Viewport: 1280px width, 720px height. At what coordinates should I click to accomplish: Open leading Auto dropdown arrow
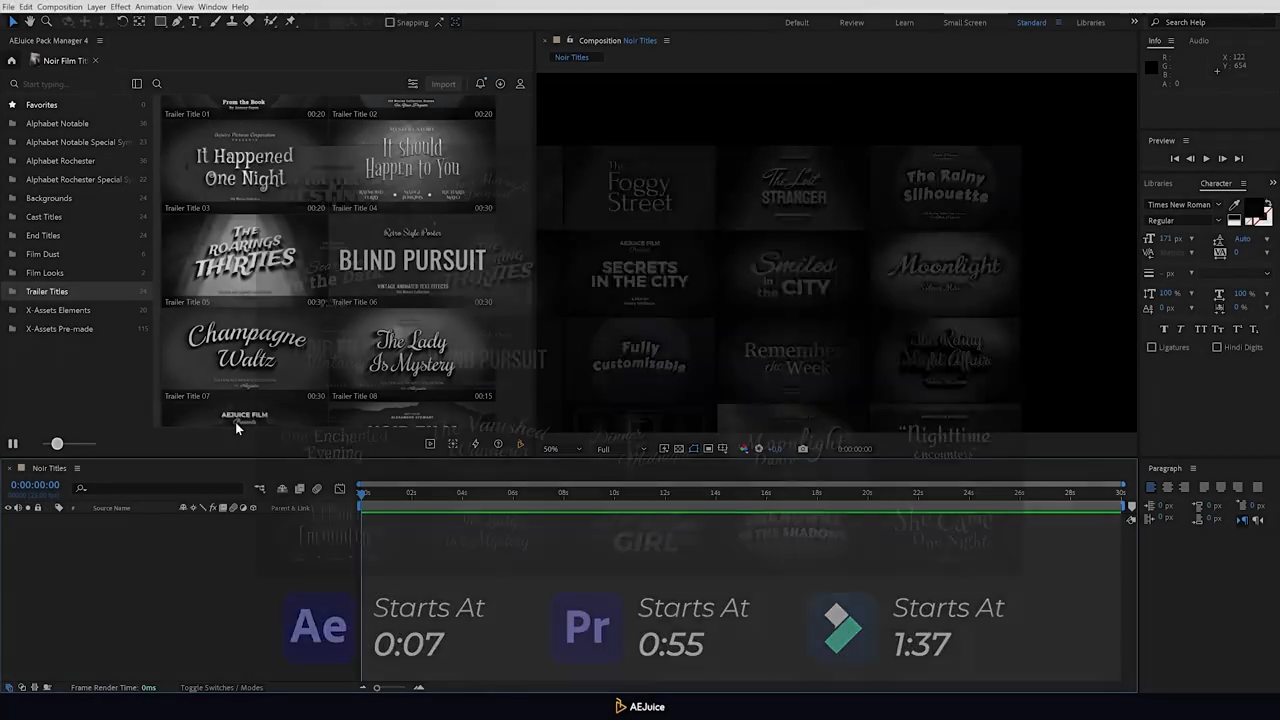[1267, 239]
